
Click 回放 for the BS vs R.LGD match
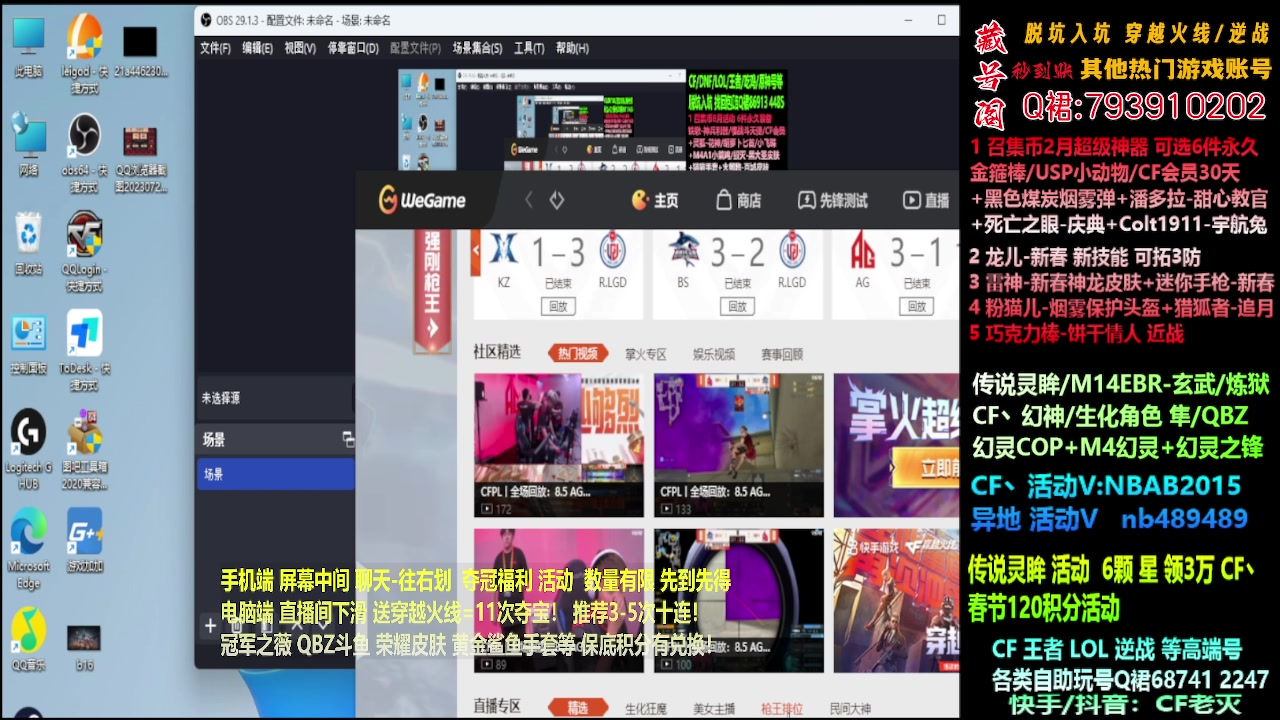[737, 306]
